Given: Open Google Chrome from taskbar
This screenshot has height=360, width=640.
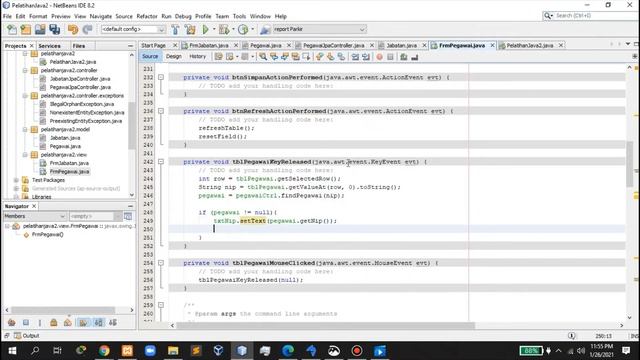Looking at the screenshot, I should [x=104, y=351].
